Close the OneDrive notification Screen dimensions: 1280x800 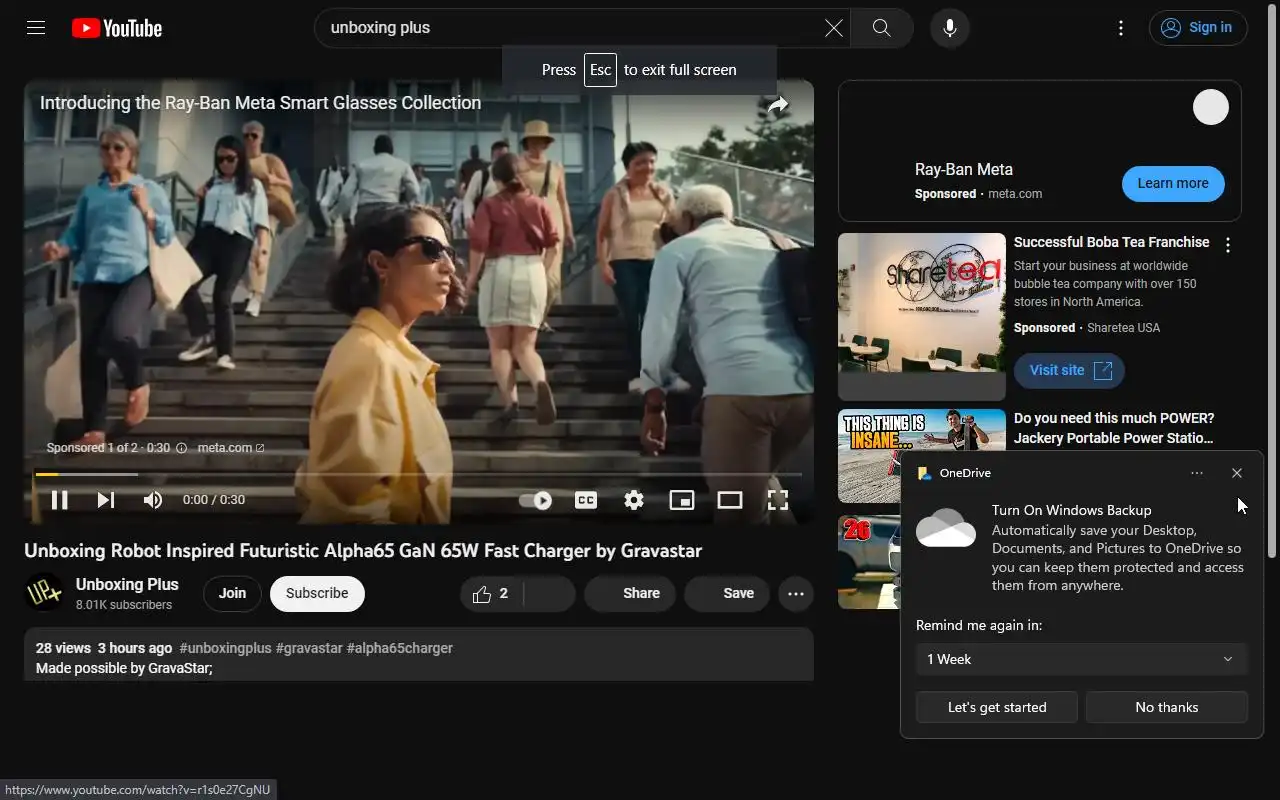(x=1237, y=473)
